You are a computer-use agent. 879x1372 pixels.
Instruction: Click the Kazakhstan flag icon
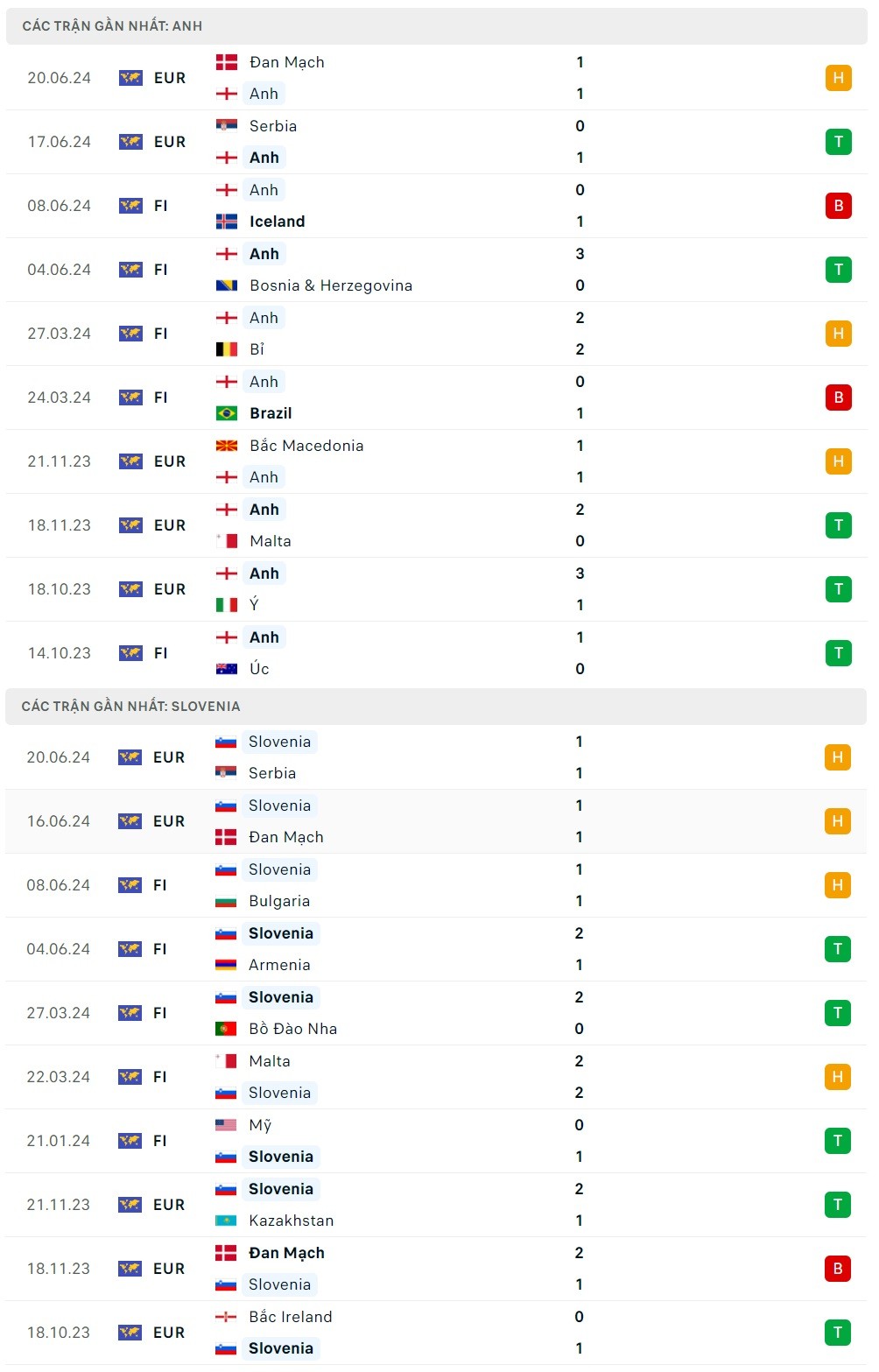[x=226, y=1221]
